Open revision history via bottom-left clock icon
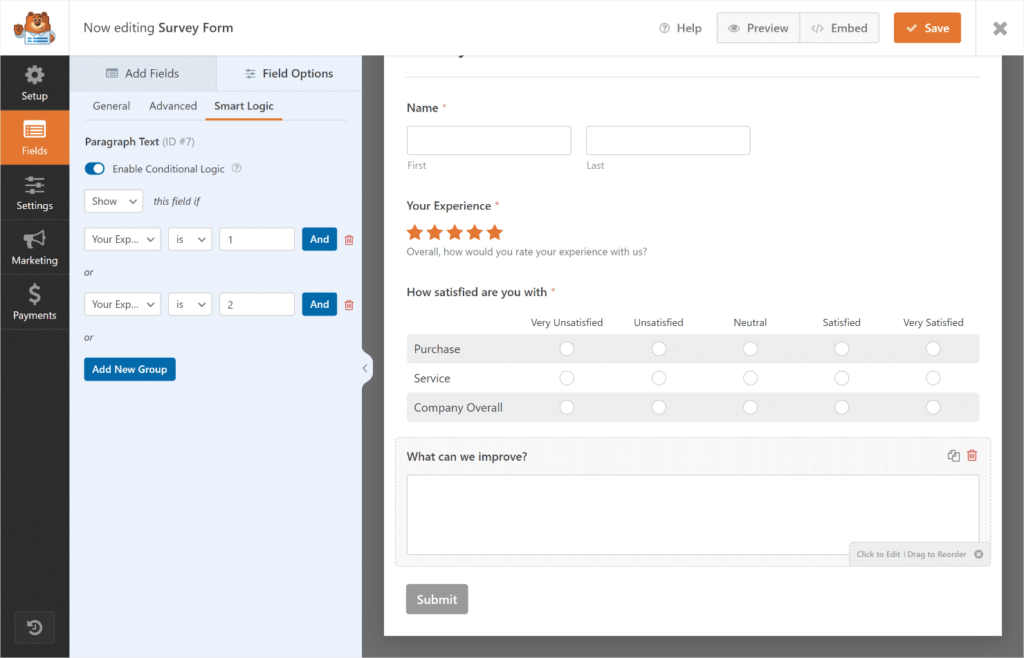This screenshot has height=658, width=1024. [35, 627]
